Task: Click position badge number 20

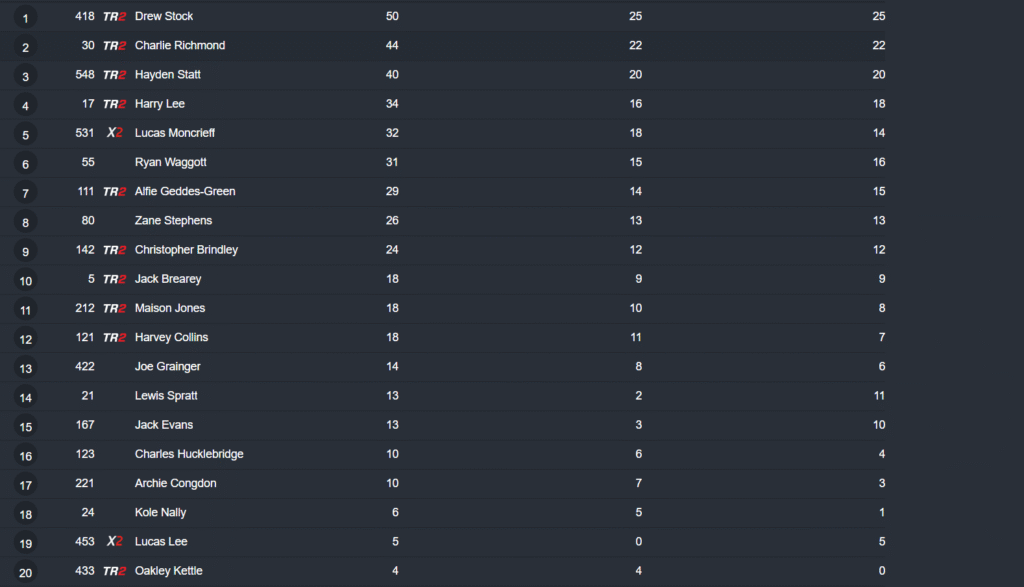Action: coord(25,573)
